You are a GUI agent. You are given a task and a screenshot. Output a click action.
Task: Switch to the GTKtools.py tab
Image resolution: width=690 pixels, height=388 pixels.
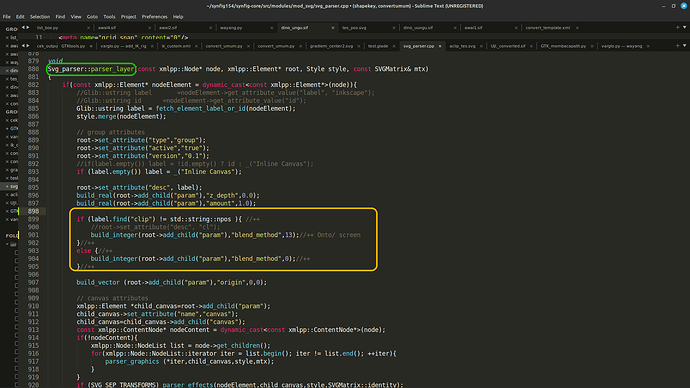73,46
